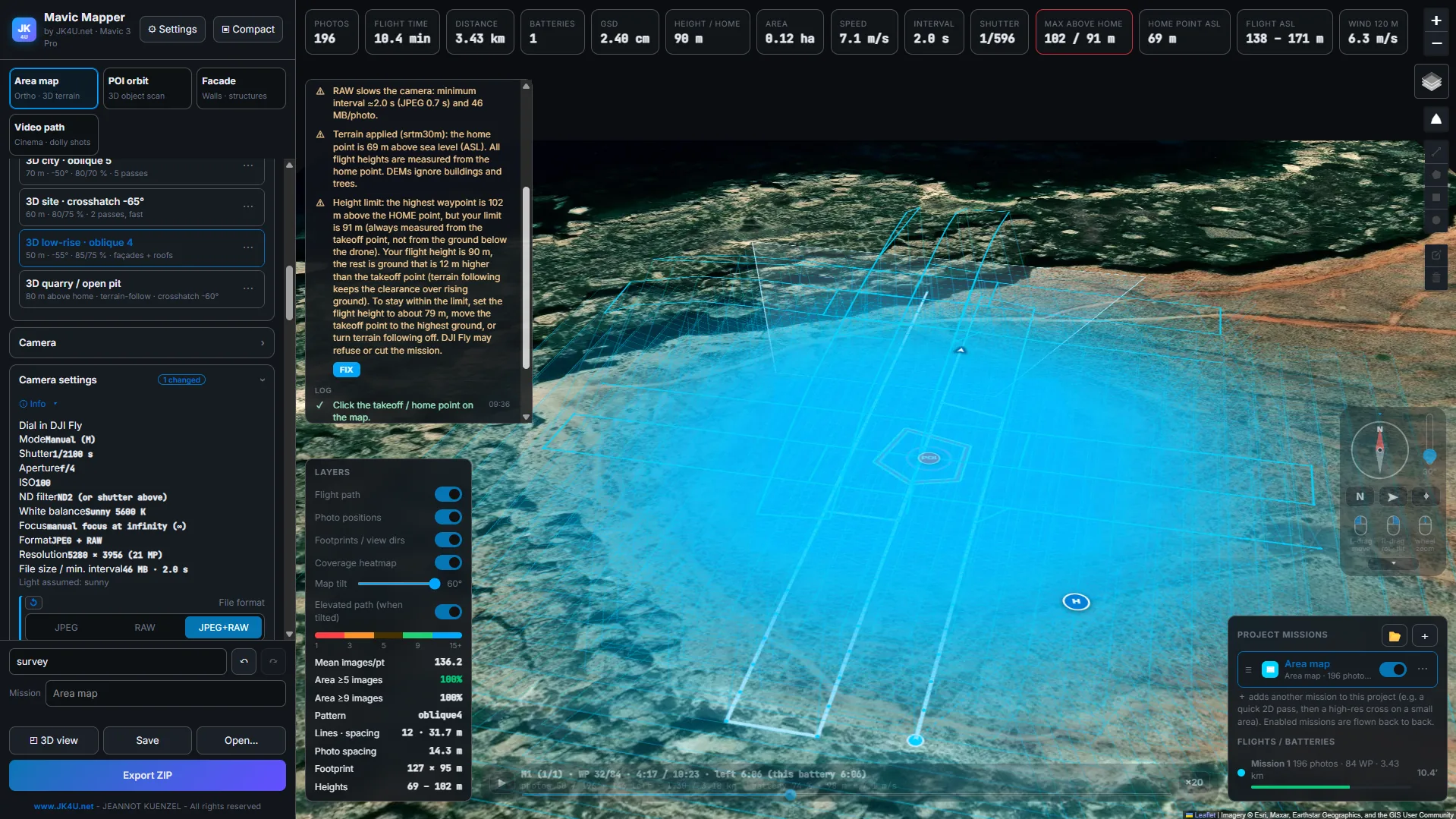Click the sidebar scroll-up arrow
1456x819 pixels.
(x=289, y=165)
